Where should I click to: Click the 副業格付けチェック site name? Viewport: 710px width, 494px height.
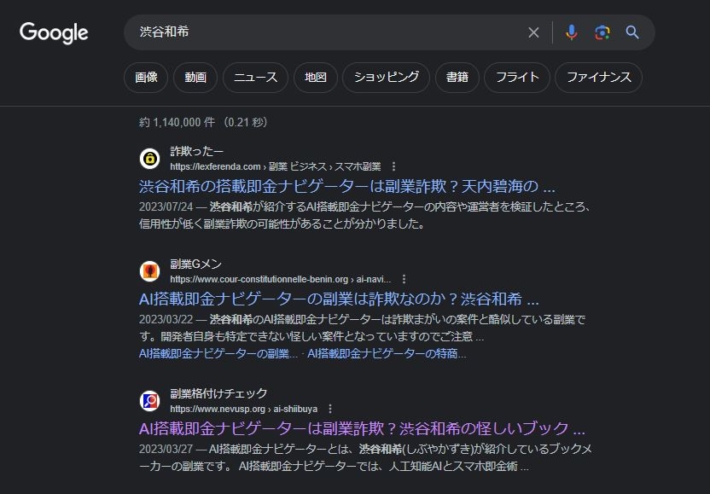(219, 393)
